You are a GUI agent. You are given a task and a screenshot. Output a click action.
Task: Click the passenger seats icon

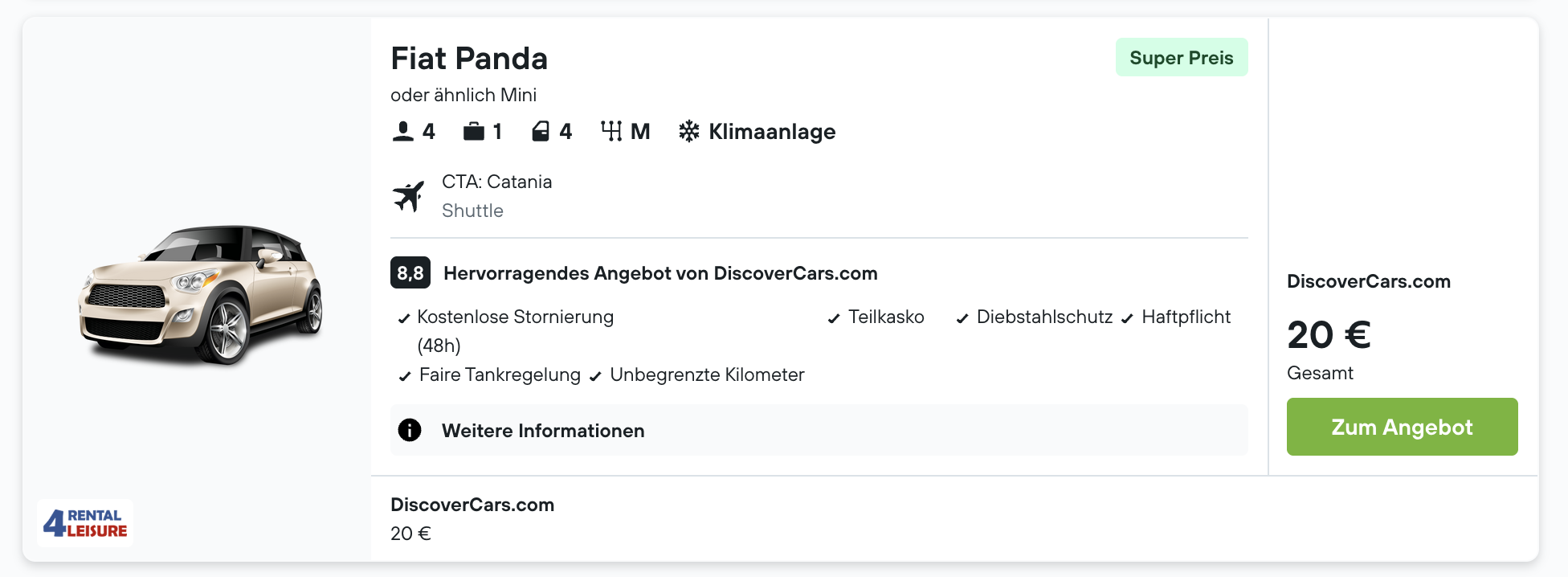(402, 132)
